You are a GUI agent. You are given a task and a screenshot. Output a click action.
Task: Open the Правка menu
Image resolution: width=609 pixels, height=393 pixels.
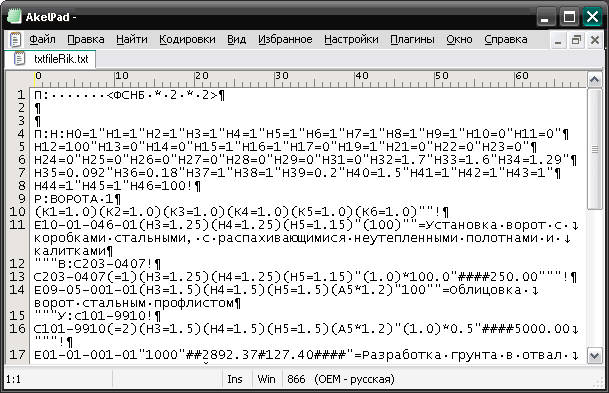[86, 40]
